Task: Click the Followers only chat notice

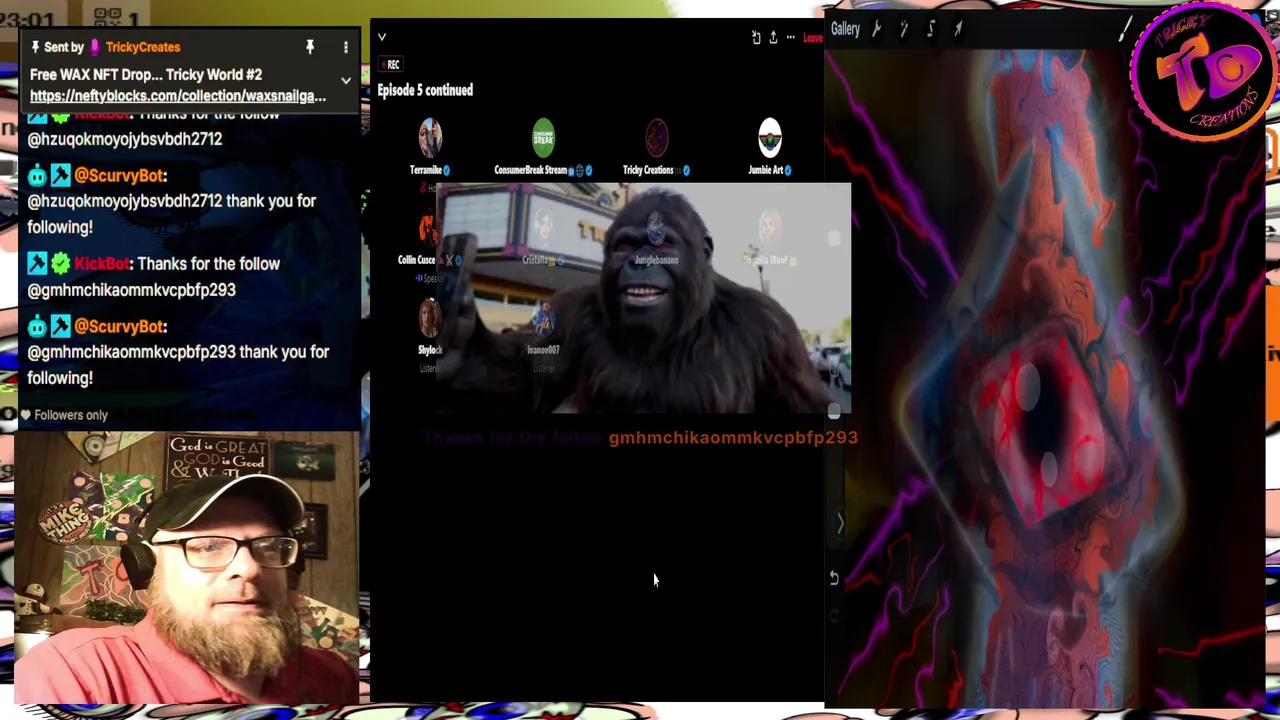Action: click(x=64, y=415)
